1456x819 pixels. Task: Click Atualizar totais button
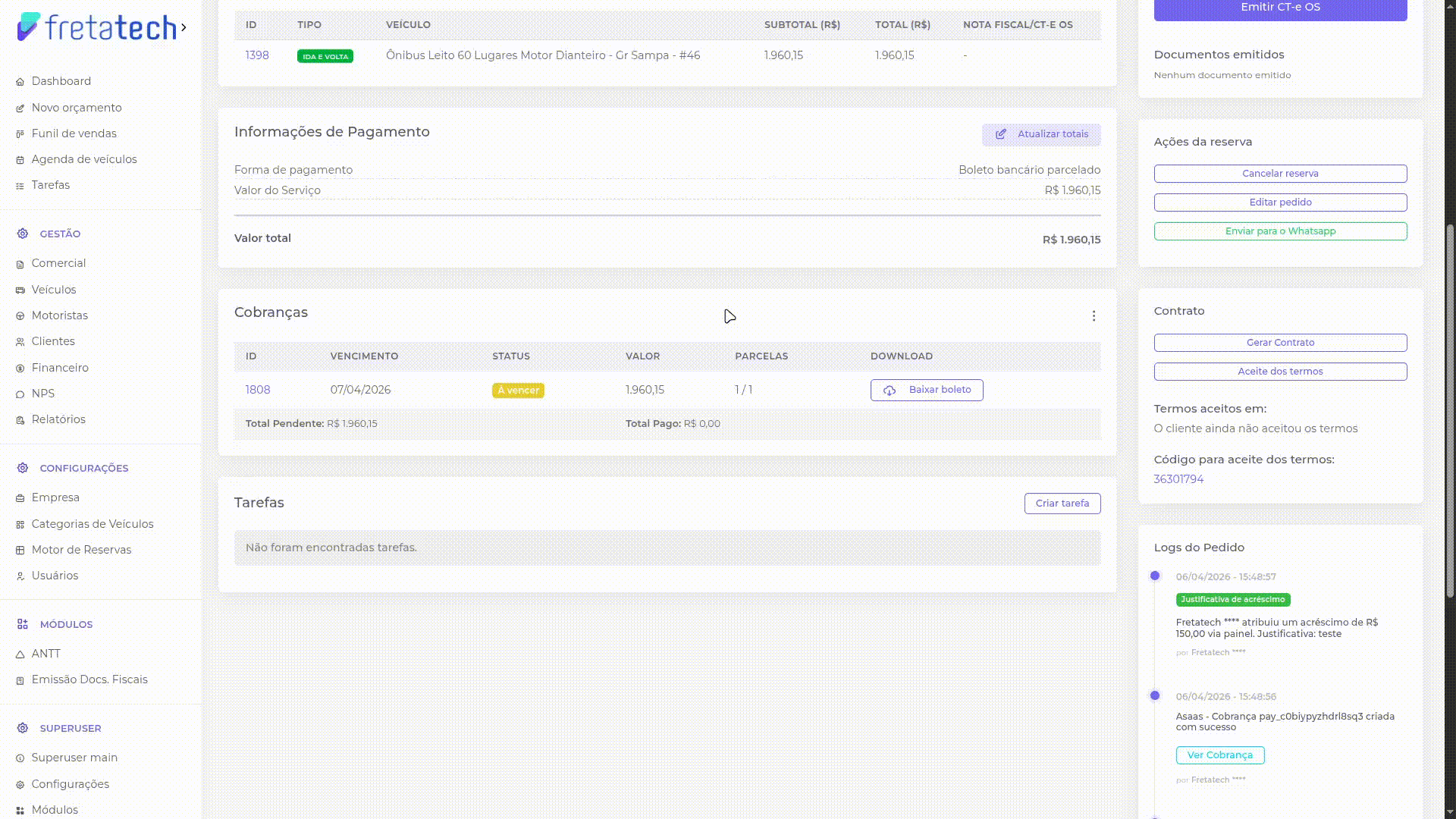click(1041, 134)
